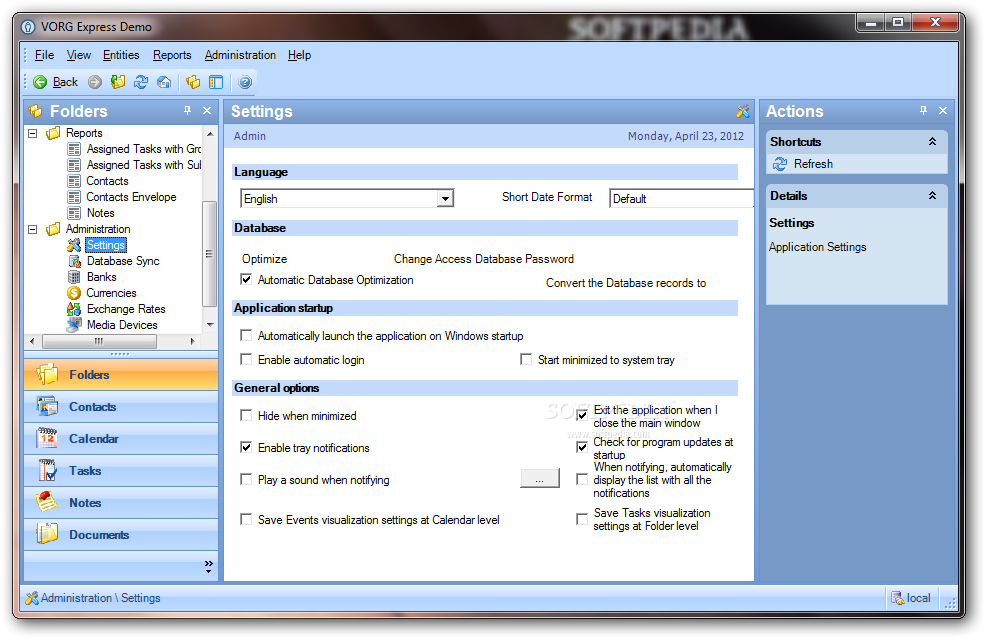Check Start minimized to system tray
Image resolution: width=986 pixels, height=639 pixels.
click(526, 360)
